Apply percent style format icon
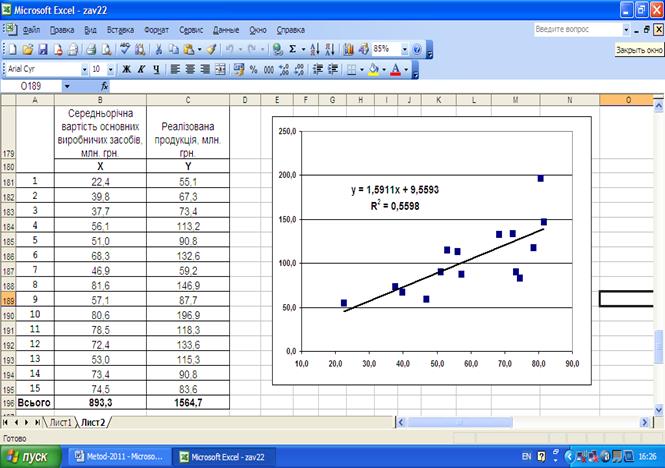The image size is (665, 468). 253,70
